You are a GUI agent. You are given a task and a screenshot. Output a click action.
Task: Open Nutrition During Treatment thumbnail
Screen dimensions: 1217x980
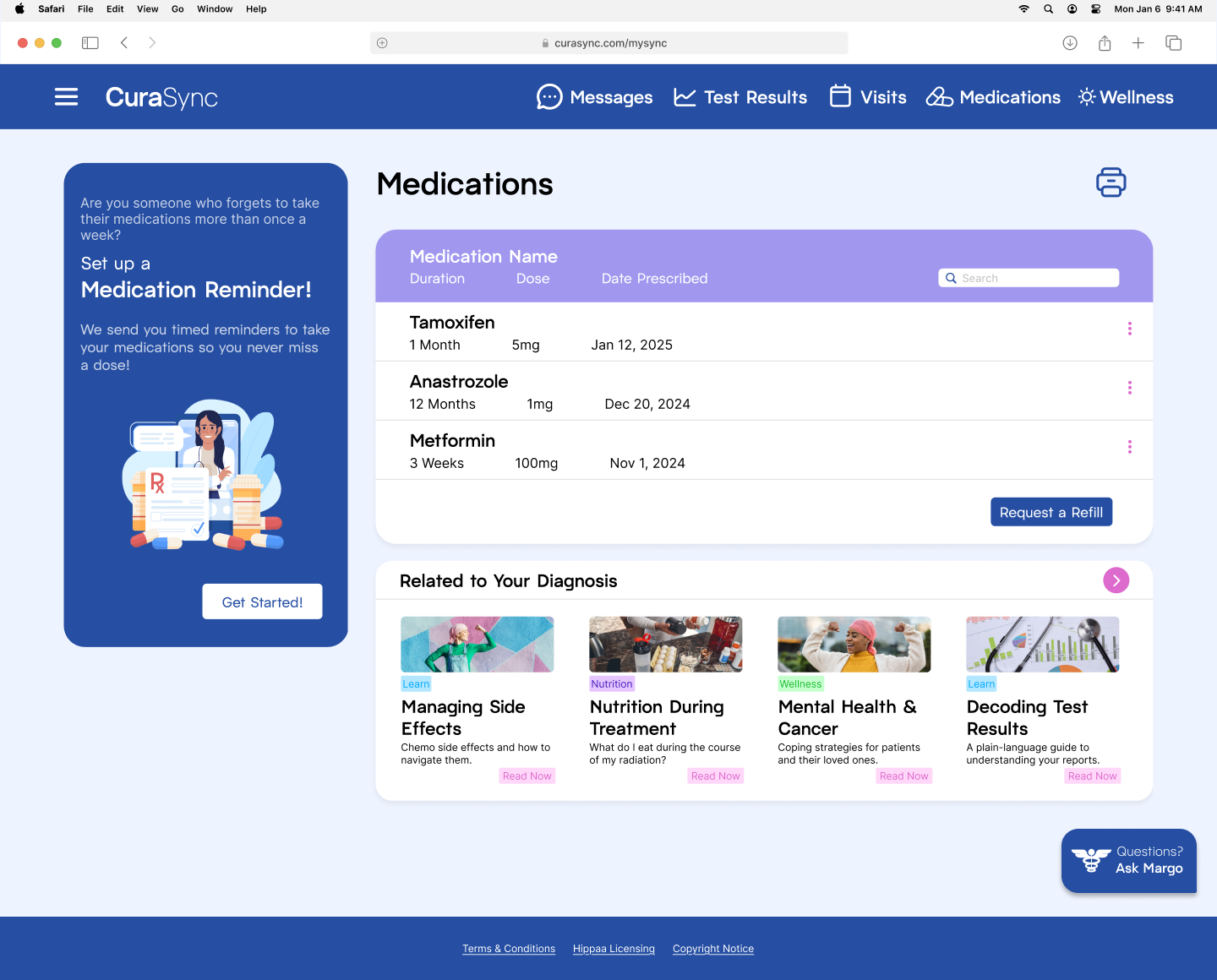[x=666, y=644]
